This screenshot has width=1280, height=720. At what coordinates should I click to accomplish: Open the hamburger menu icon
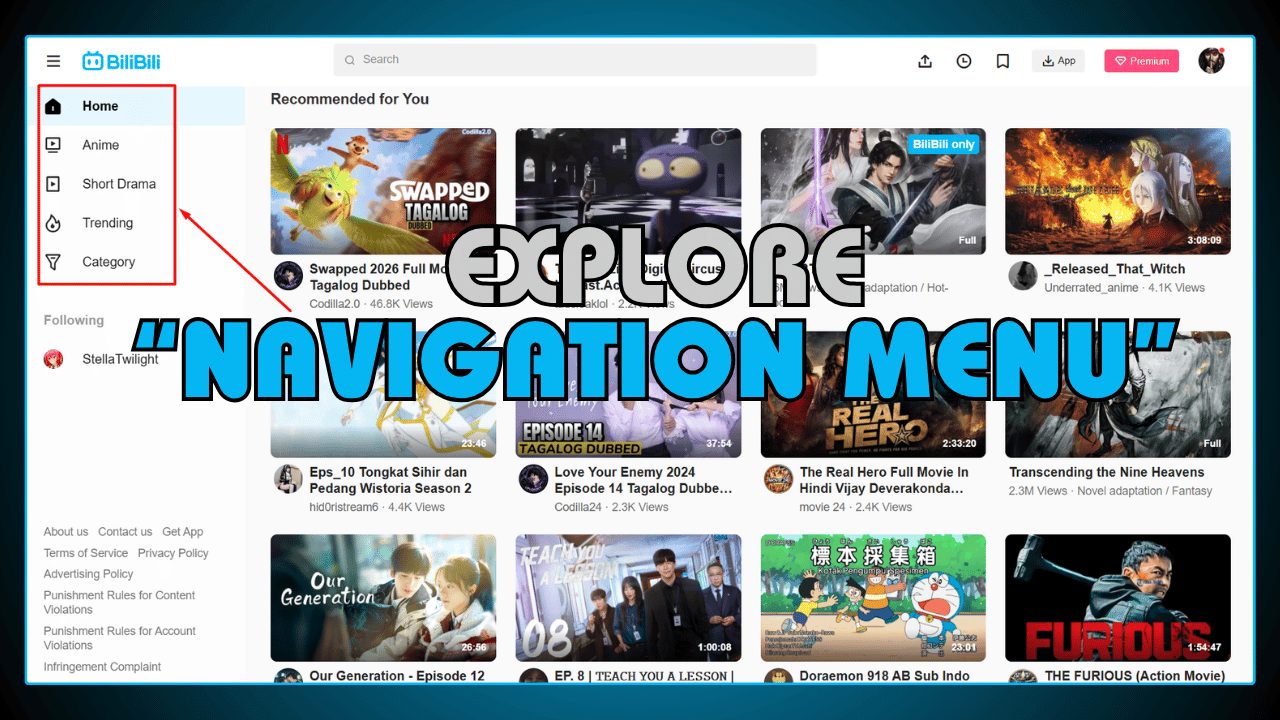point(53,61)
